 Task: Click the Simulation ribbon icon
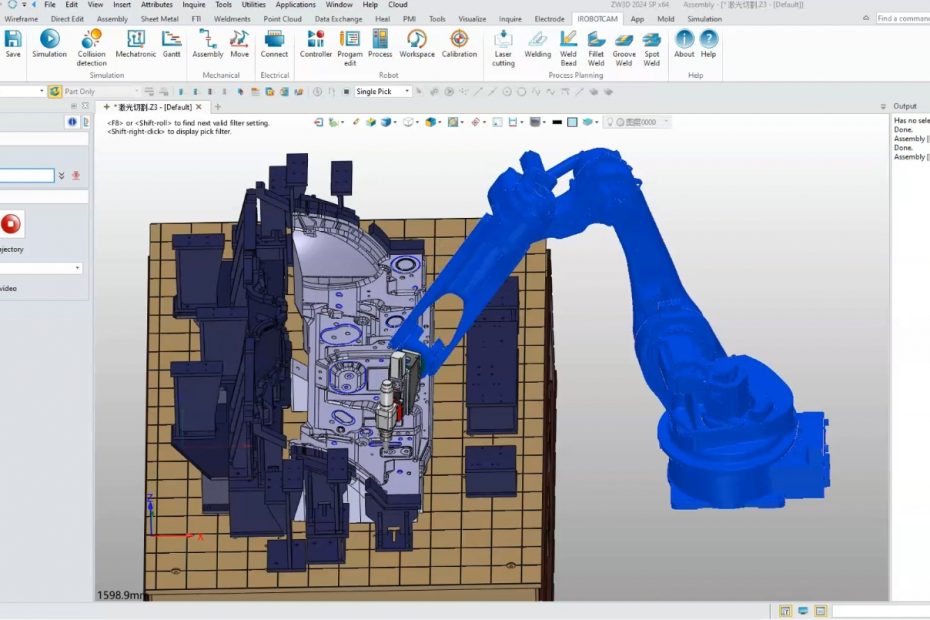49,44
